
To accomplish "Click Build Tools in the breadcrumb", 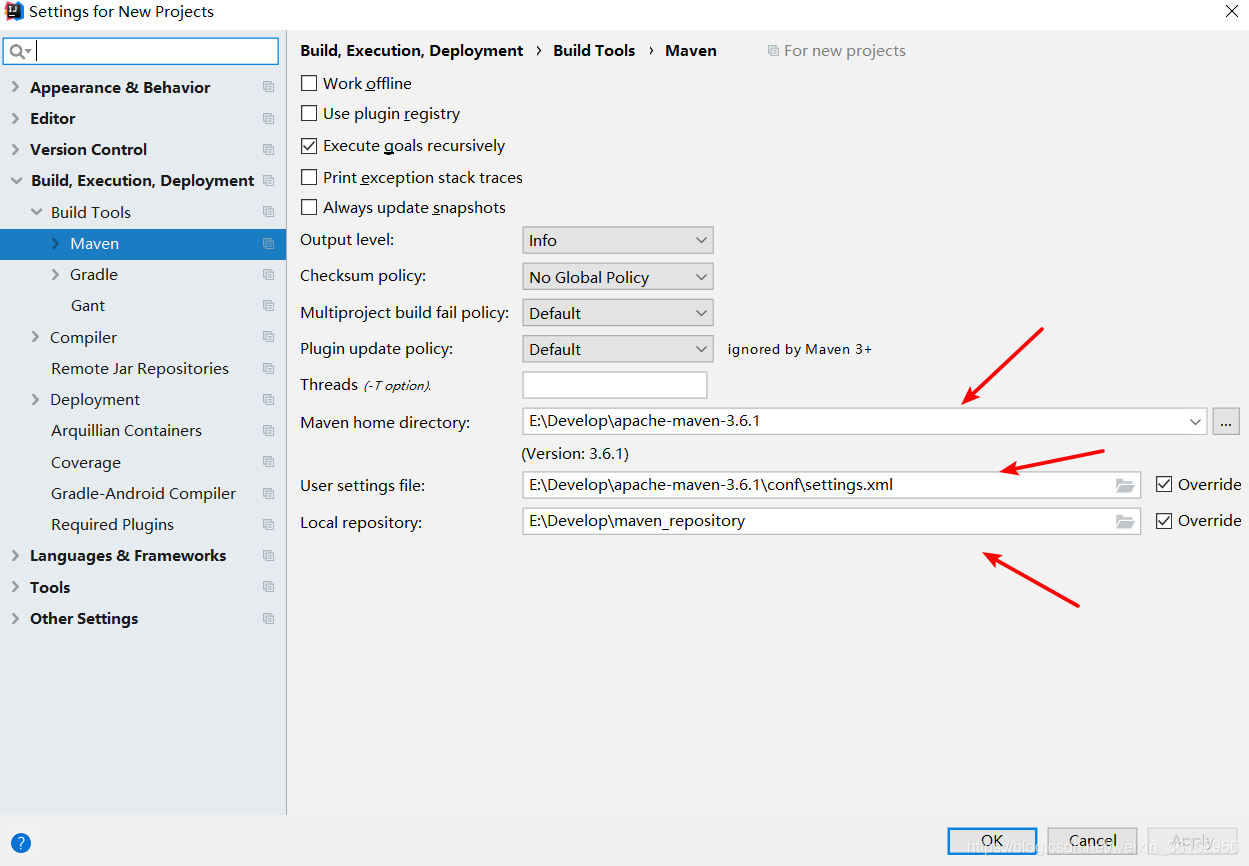I will pos(594,51).
